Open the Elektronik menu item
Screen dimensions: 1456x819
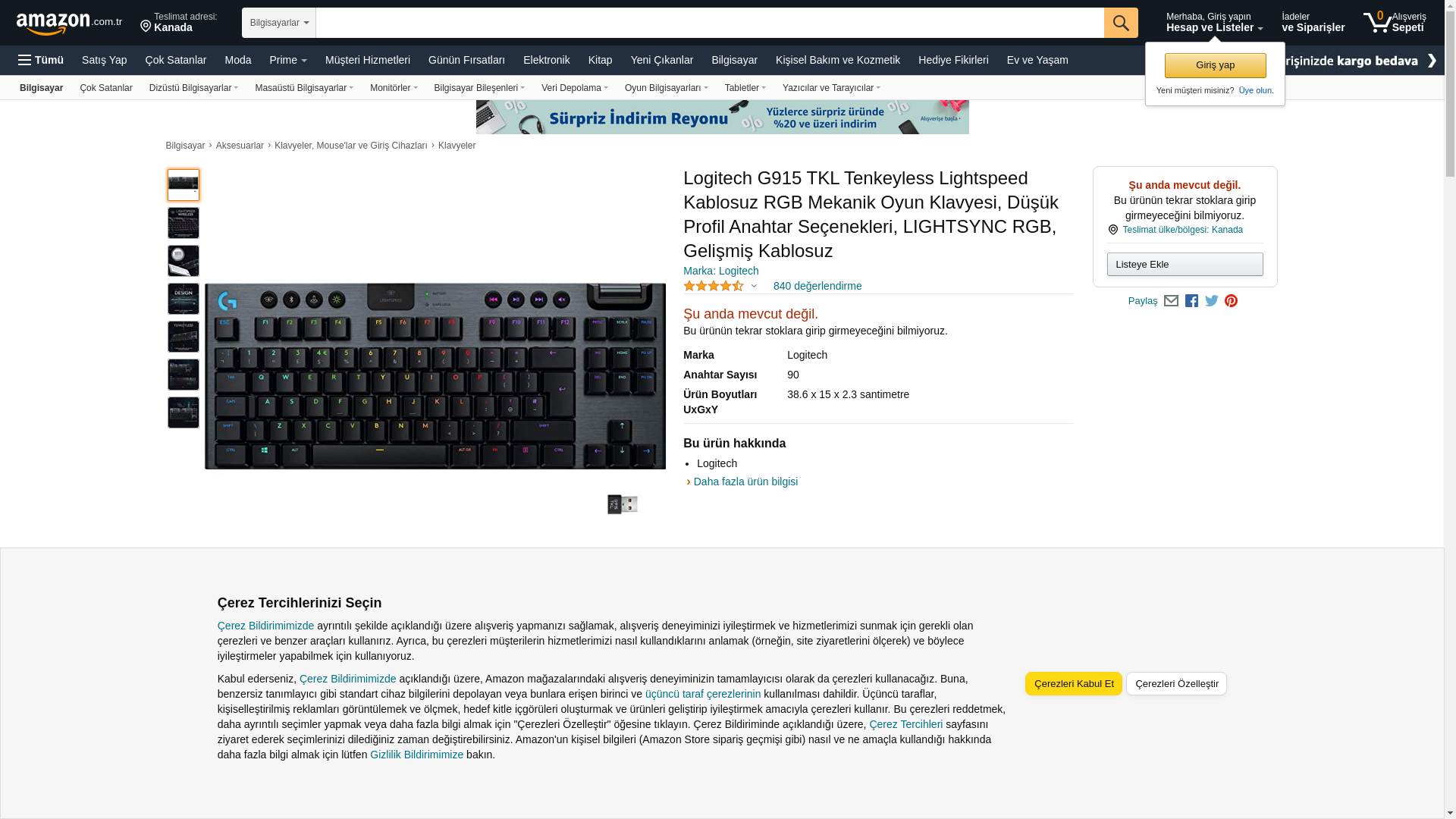click(546, 60)
